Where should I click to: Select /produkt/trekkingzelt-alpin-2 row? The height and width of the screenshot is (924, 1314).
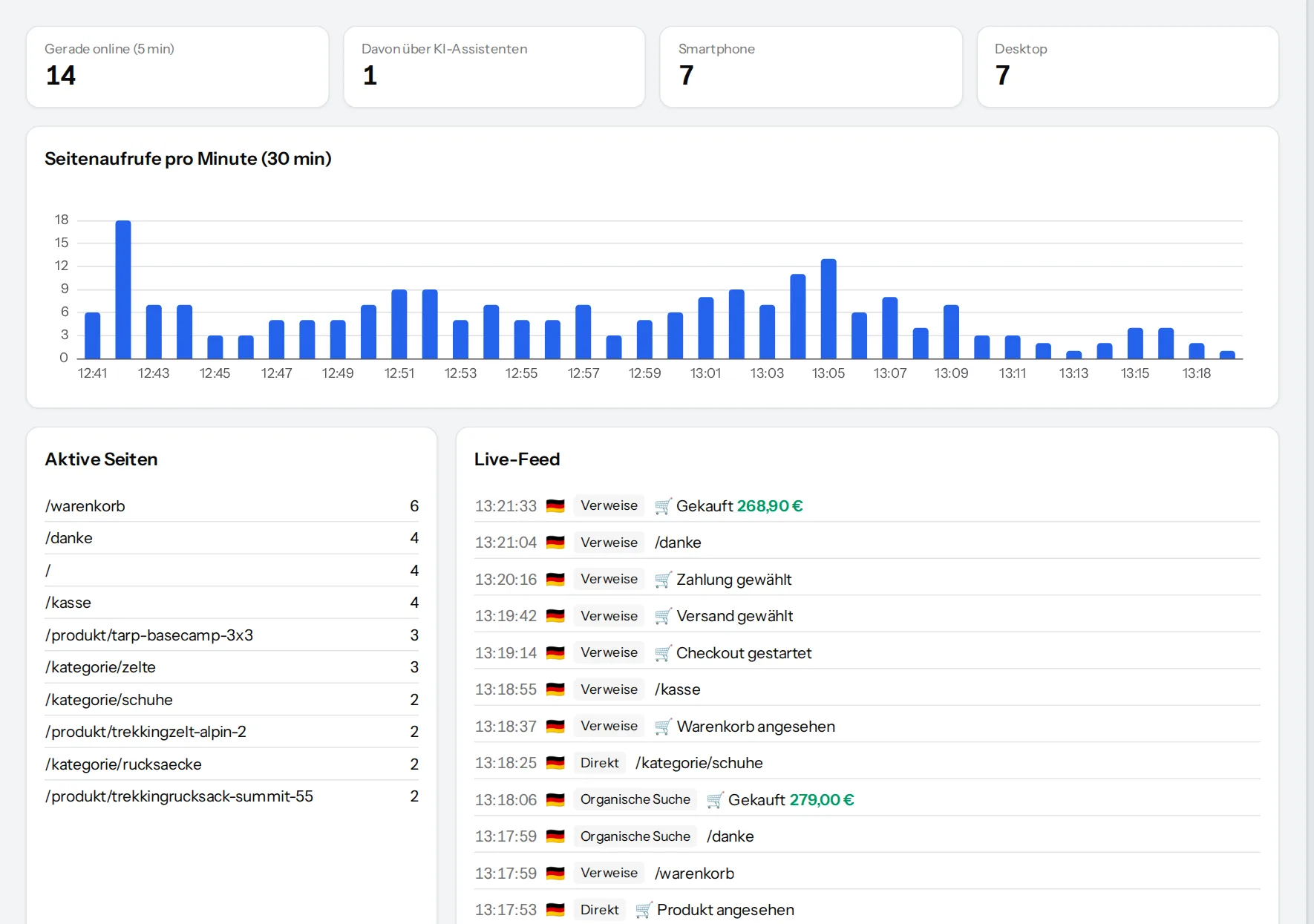(x=232, y=732)
